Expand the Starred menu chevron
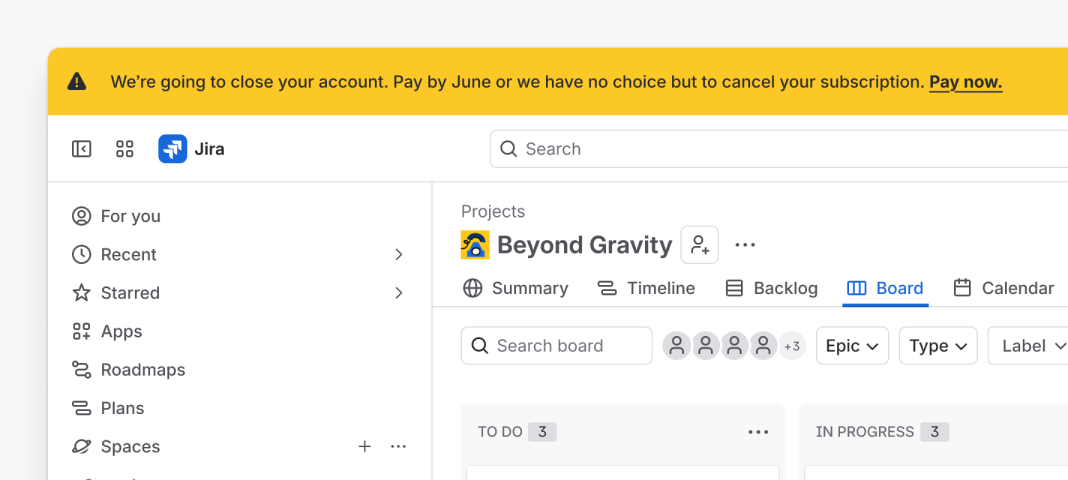Screen dimensions: 1068x480 pos(399,293)
